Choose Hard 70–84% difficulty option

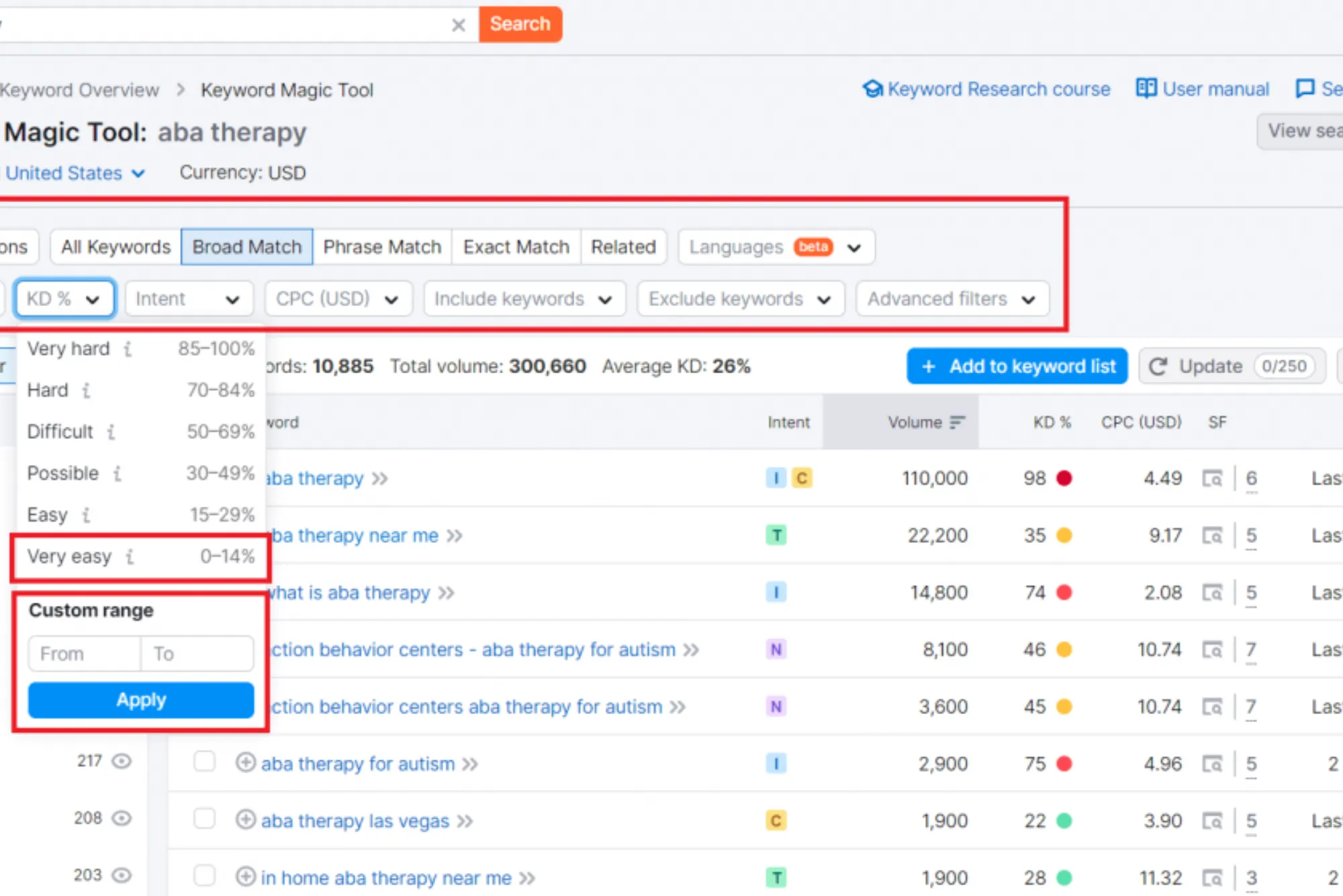pos(141,391)
